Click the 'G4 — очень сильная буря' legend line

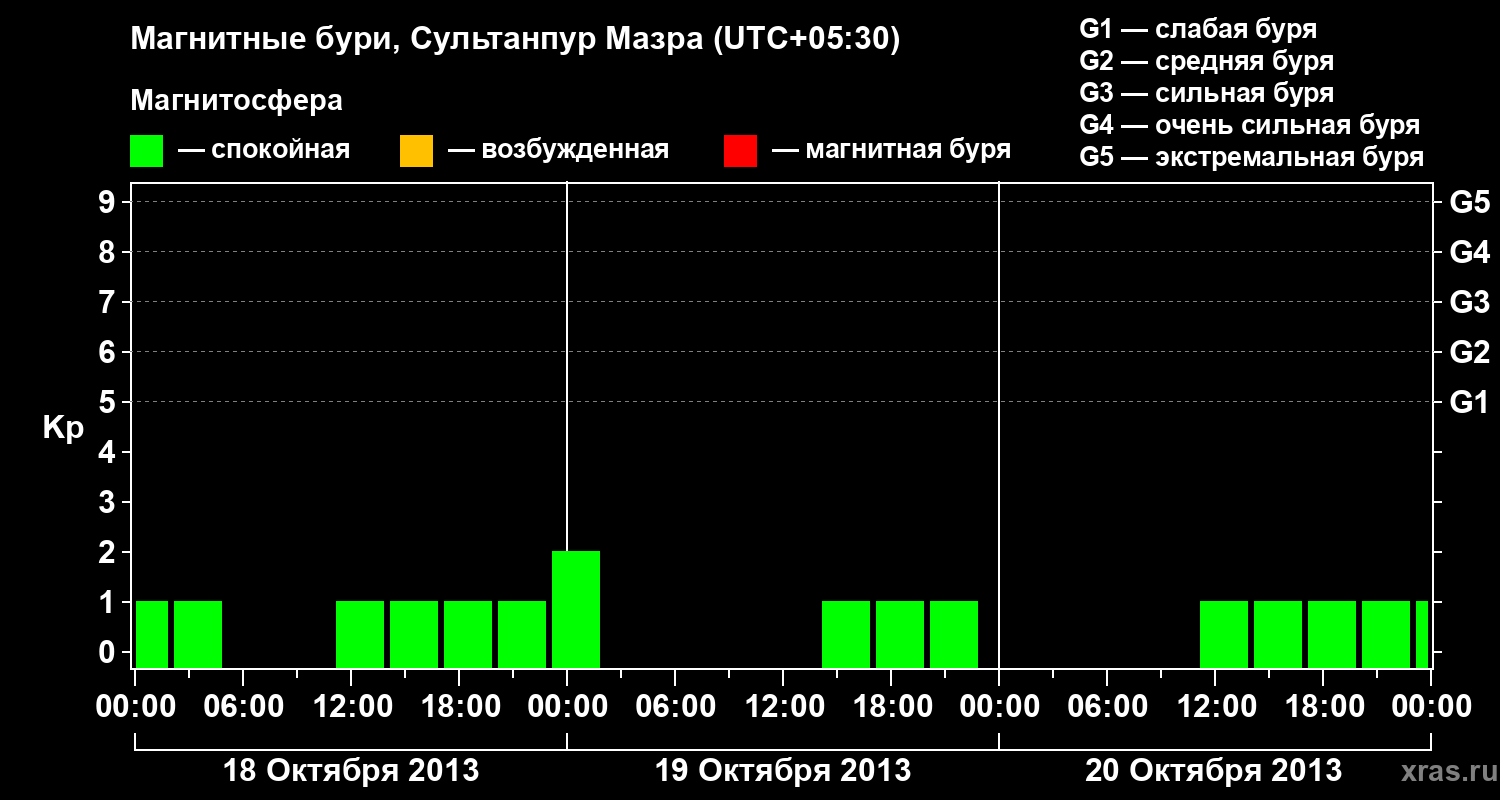tap(1250, 125)
